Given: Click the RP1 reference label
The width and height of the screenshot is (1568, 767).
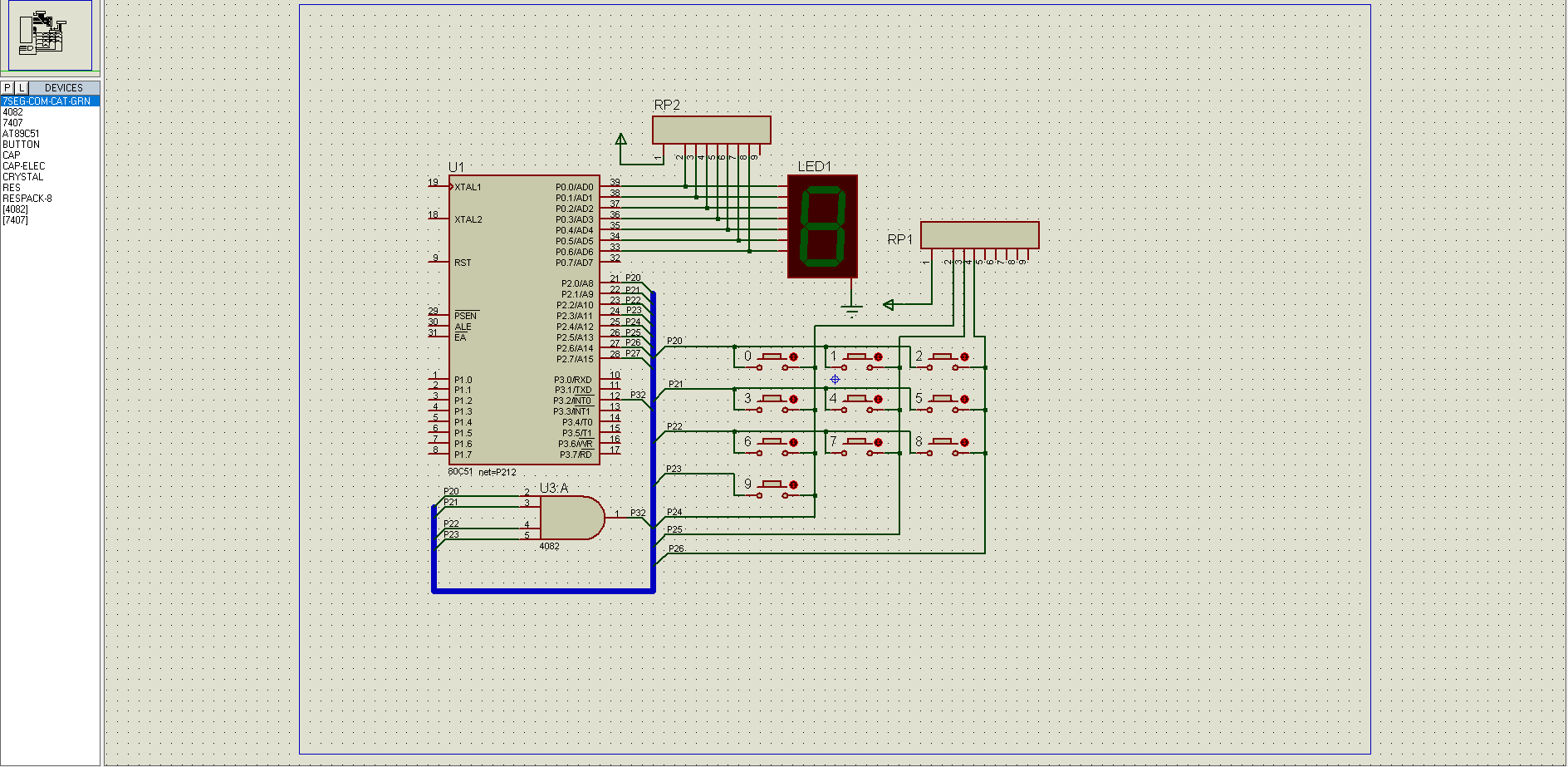Looking at the screenshot, I should click(900, 239).
